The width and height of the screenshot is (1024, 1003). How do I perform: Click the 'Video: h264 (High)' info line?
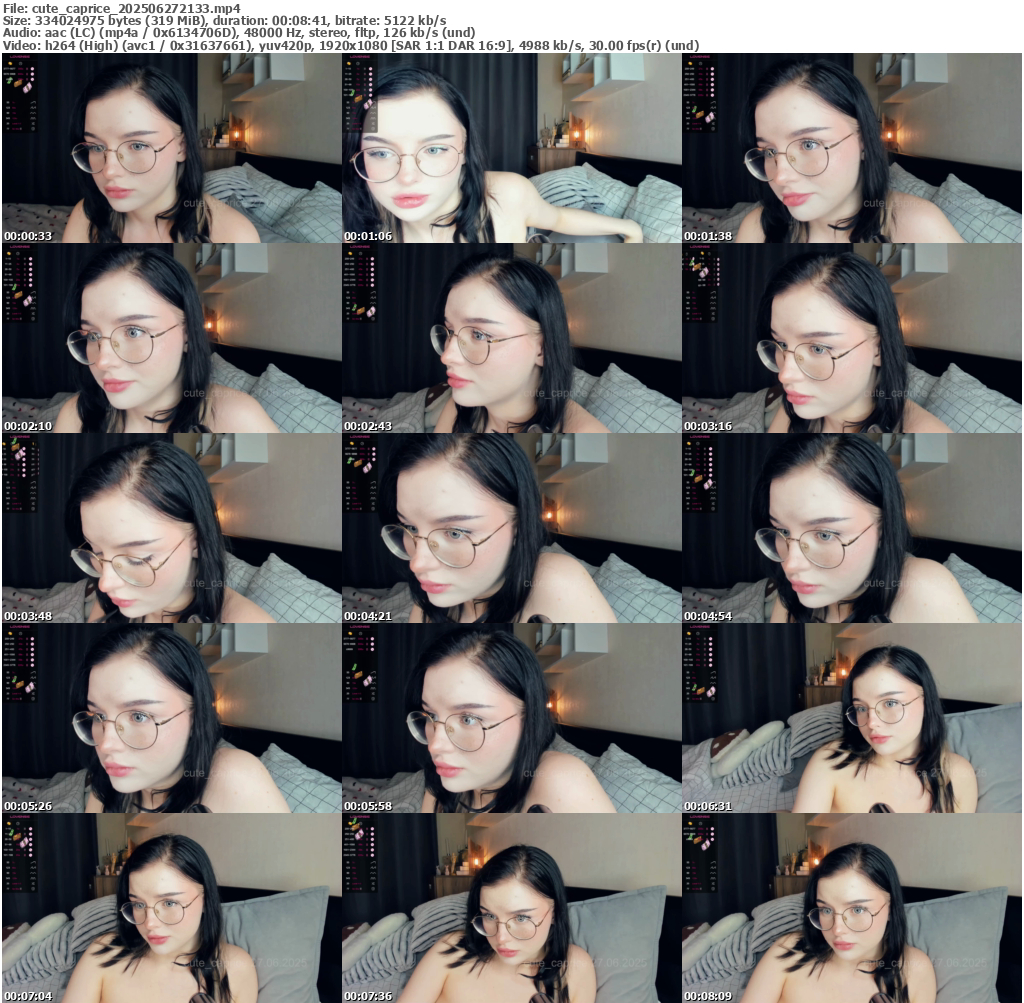[351, 45]
